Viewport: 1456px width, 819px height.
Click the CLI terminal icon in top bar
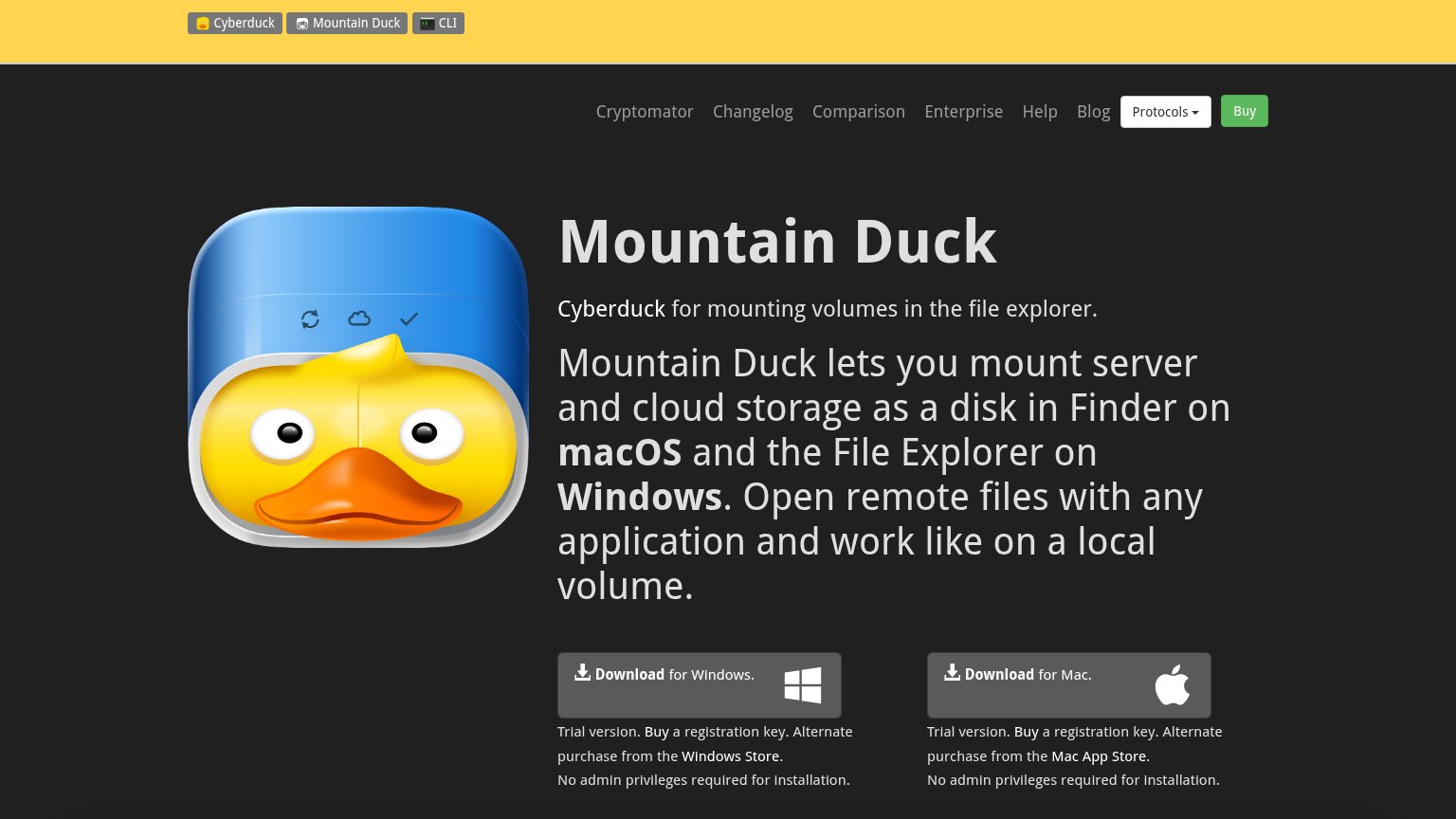pyautogui.click(x=428, y=24)
